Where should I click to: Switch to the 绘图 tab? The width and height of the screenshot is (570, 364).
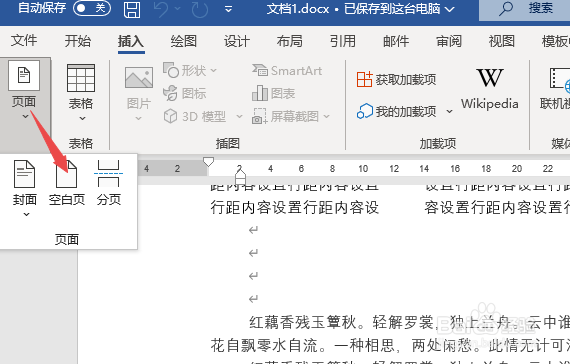point(184,41)
